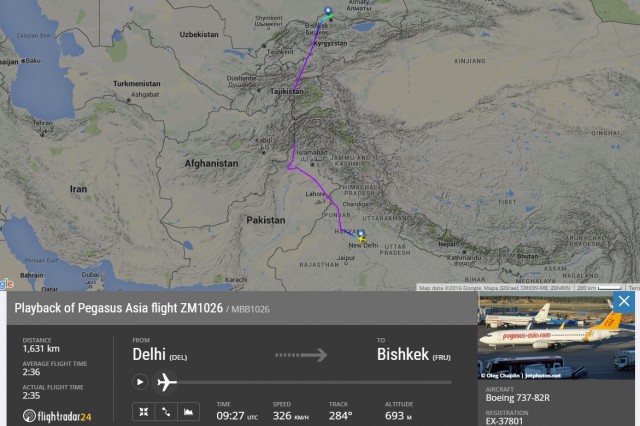
Task: Click the center-map-on-aircraft icon
Action: 143,412
